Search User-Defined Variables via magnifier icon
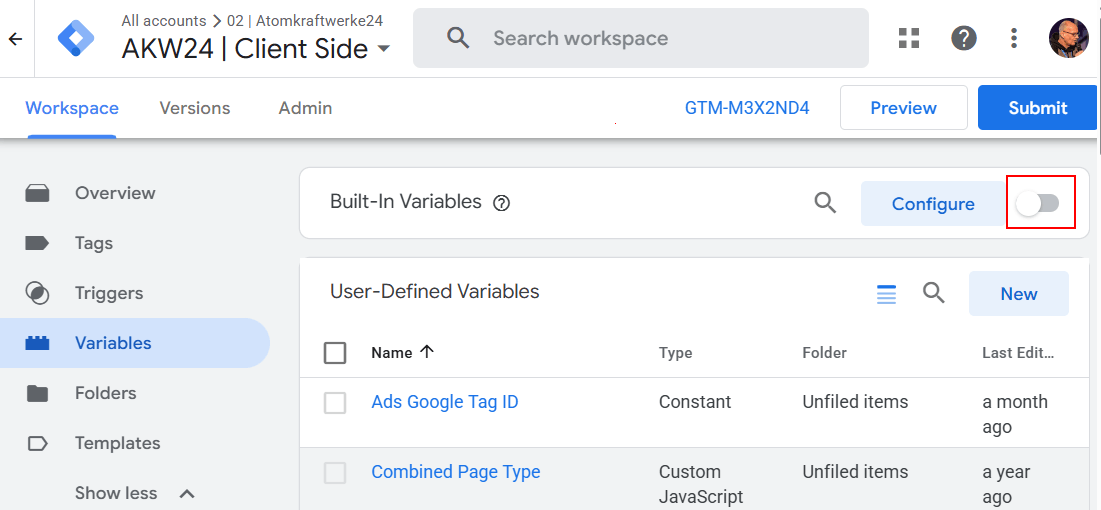 [933, 293]
